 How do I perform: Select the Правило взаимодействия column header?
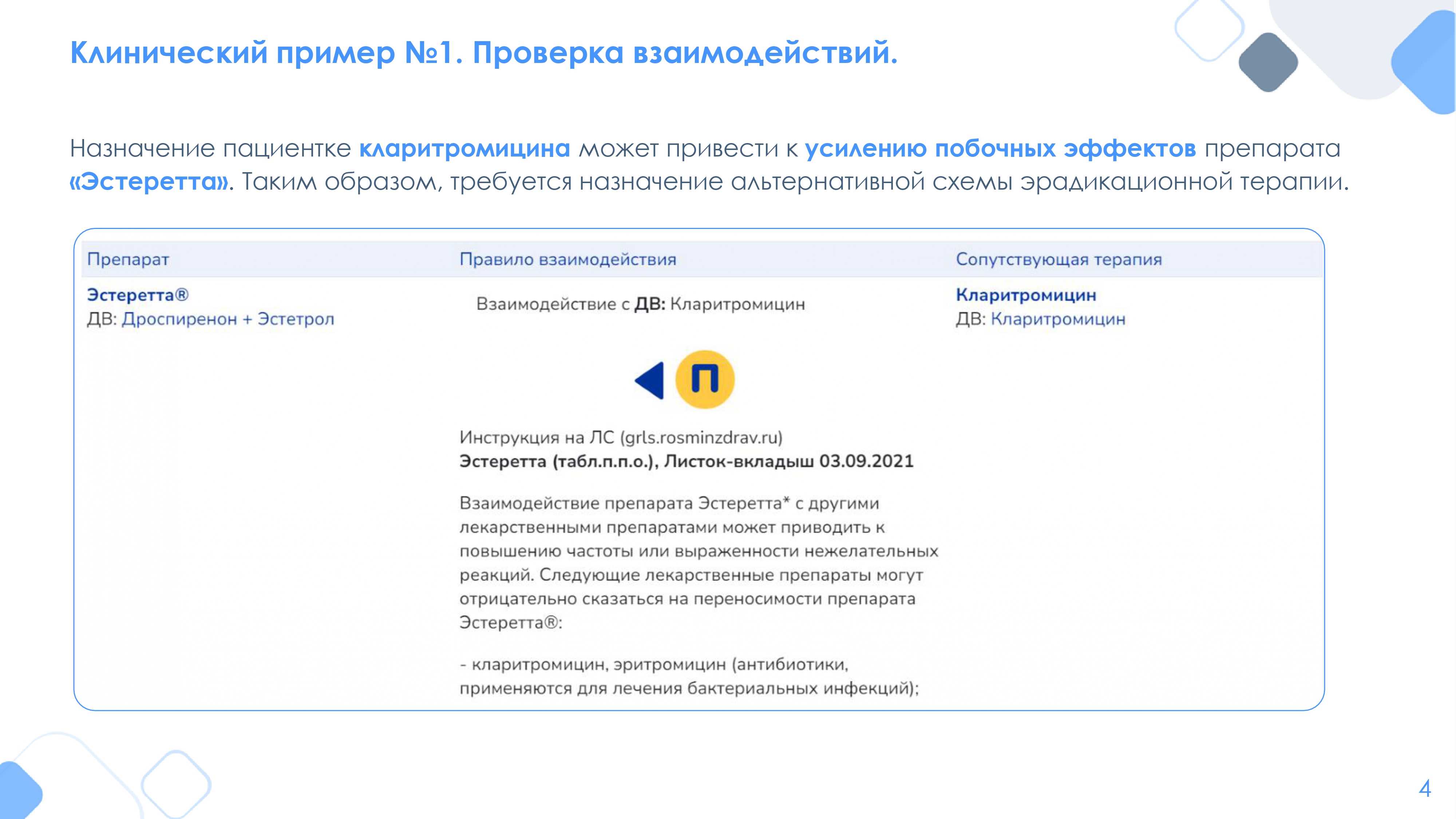[567, 260]
